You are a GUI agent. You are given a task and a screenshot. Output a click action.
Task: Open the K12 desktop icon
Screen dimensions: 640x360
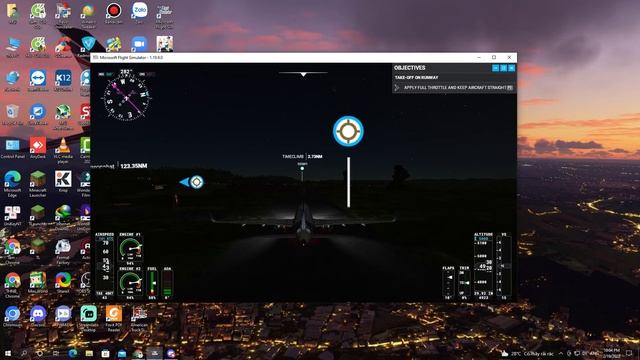click(x=63, y=80)
